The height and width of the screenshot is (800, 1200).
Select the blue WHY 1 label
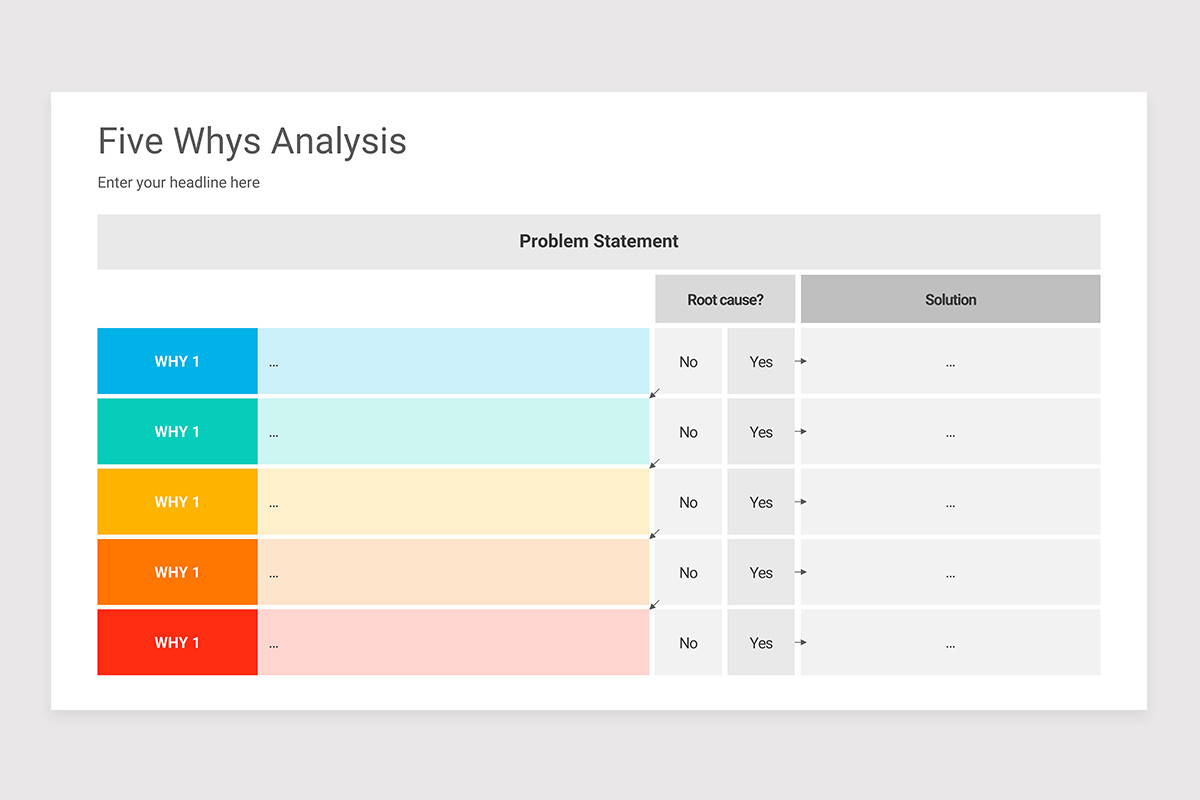click(x=177, y=361)
